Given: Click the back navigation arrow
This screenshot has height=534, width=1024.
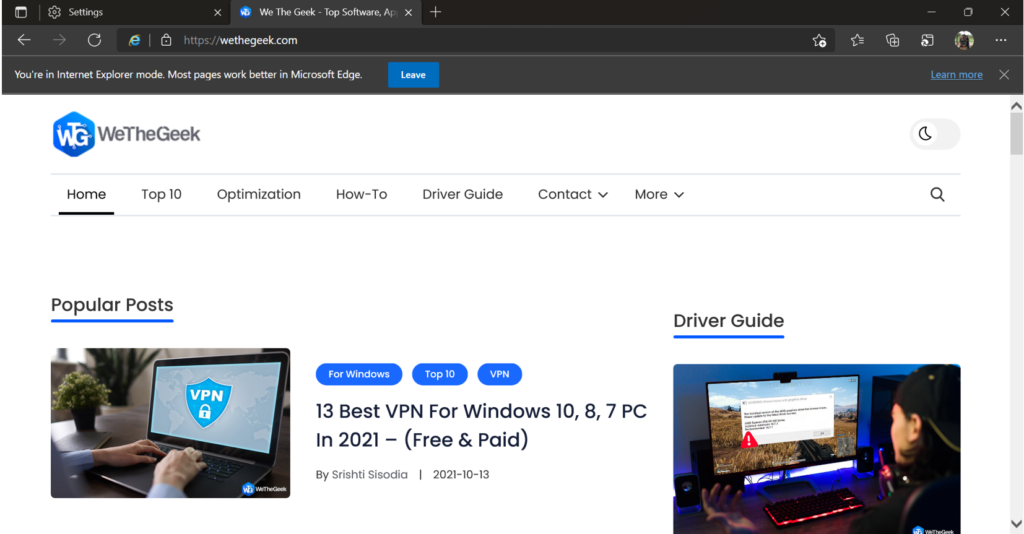Looking at the screenshot, I should click(24, 40).
